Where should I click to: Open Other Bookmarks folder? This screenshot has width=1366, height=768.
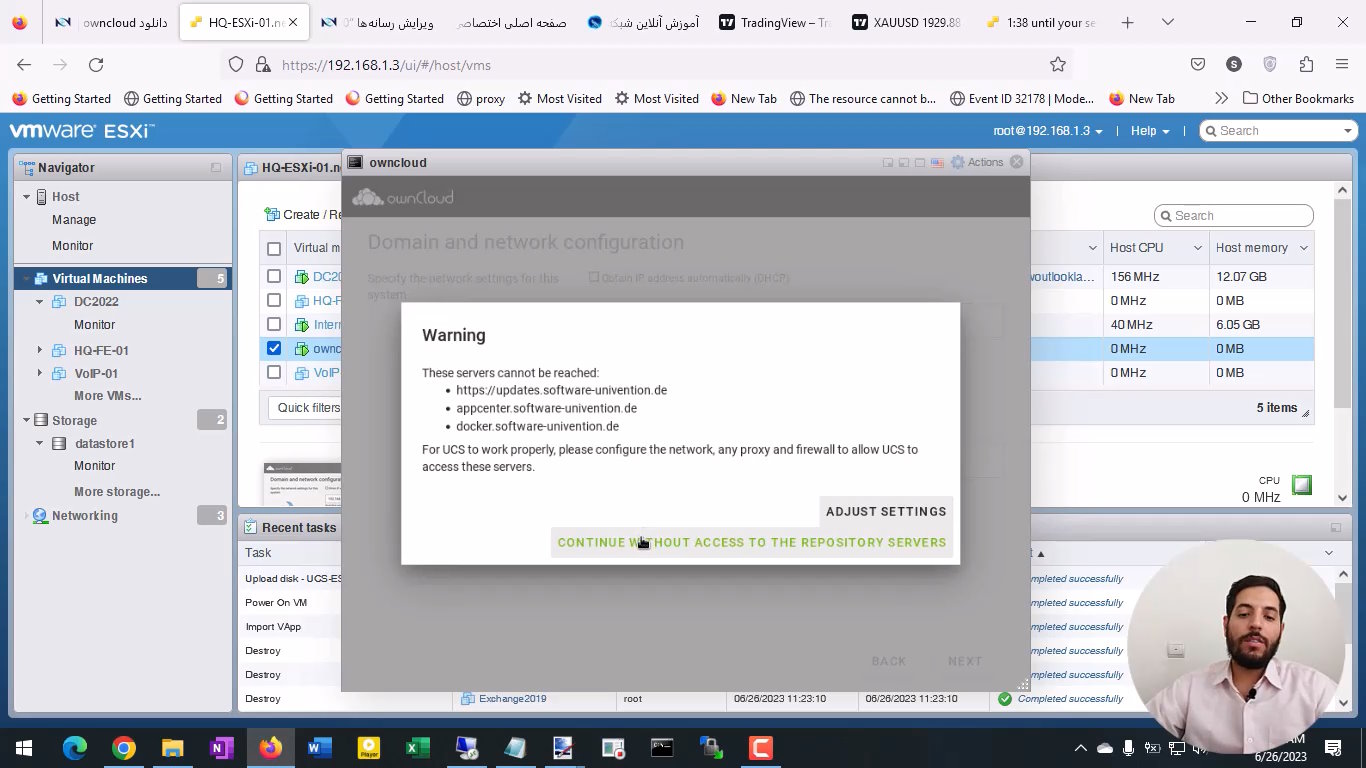click(1298, 98)
